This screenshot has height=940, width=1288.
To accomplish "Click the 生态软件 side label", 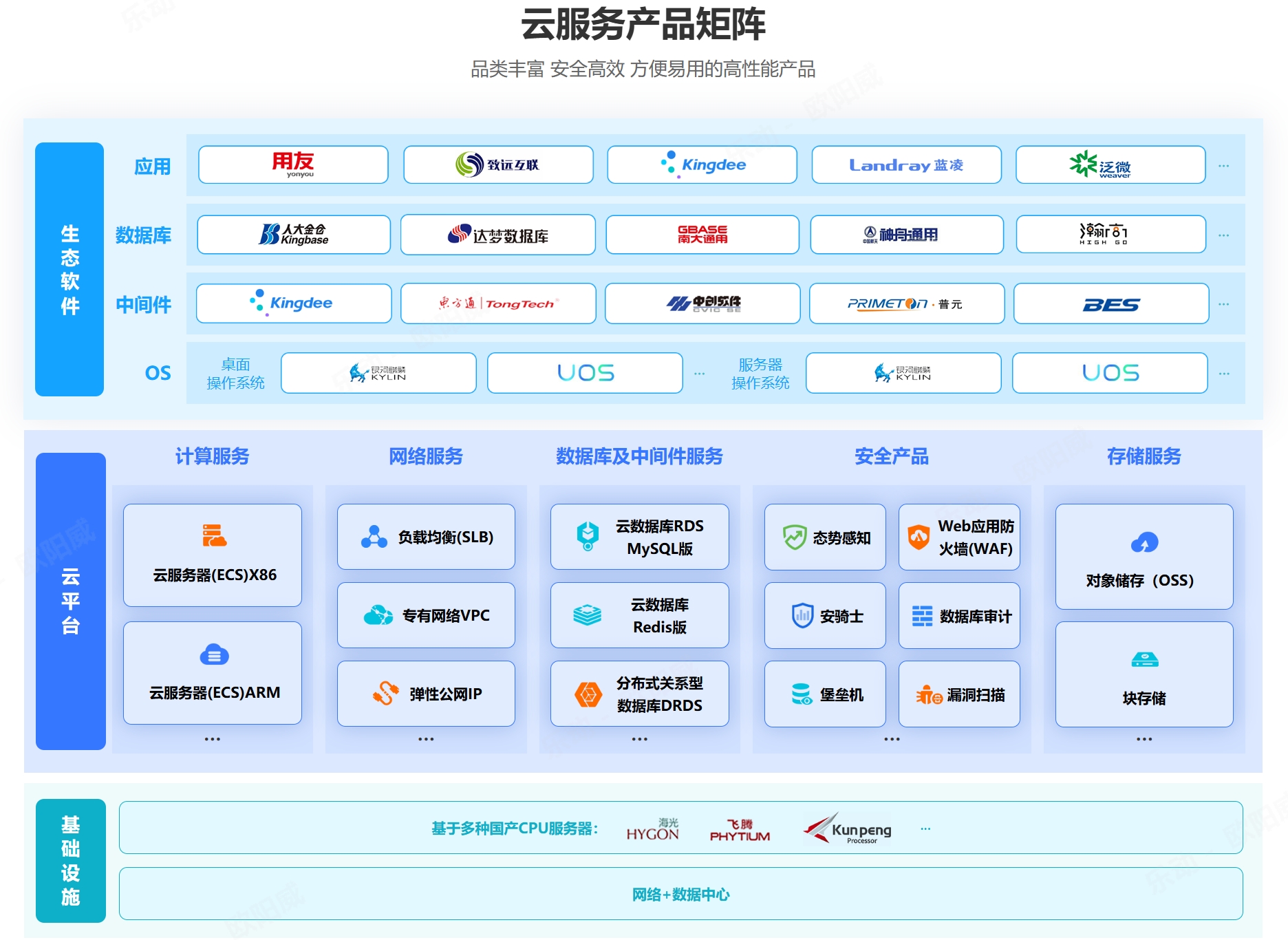I will [x=69, y=269].
